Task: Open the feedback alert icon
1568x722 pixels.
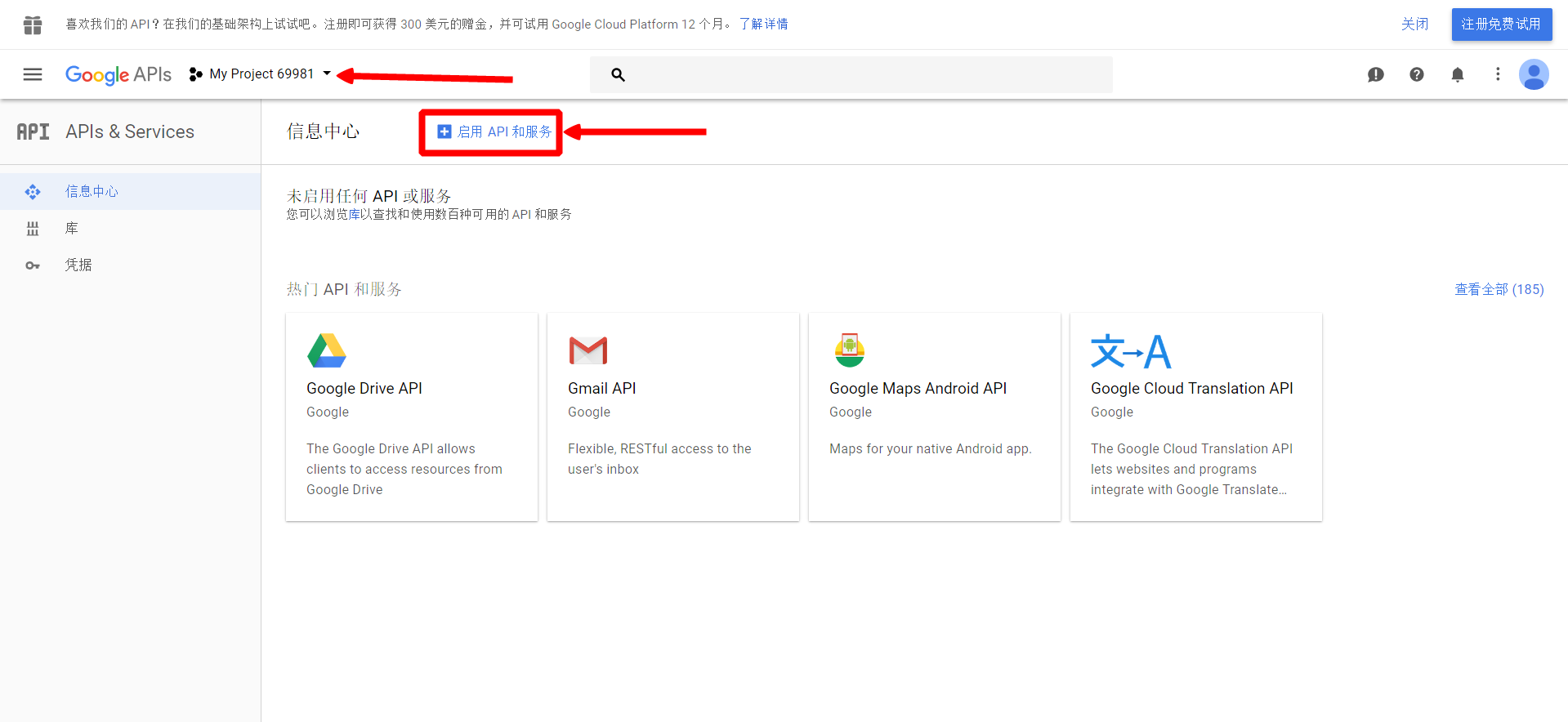Action: 1376,74
